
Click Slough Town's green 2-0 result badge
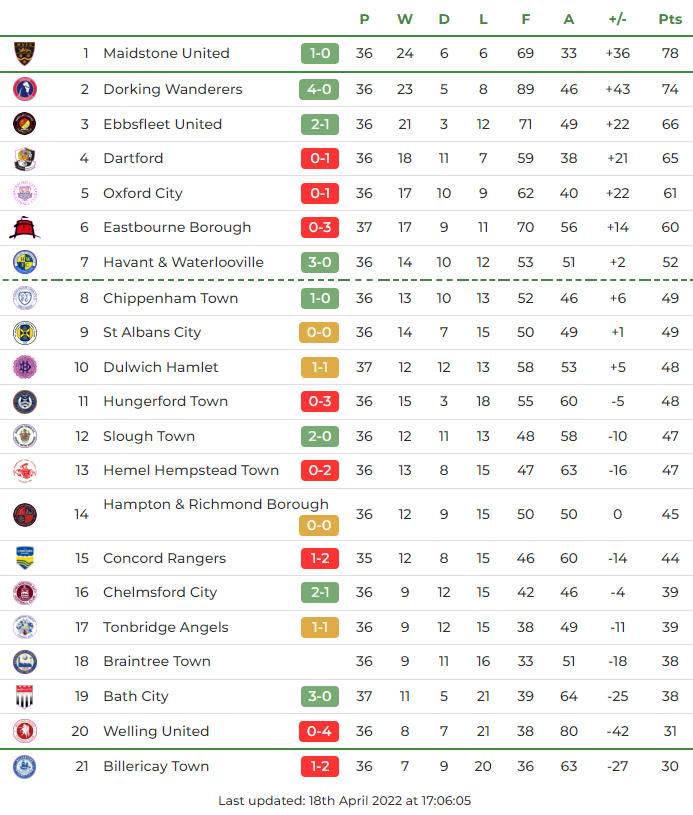click(319, 436)
